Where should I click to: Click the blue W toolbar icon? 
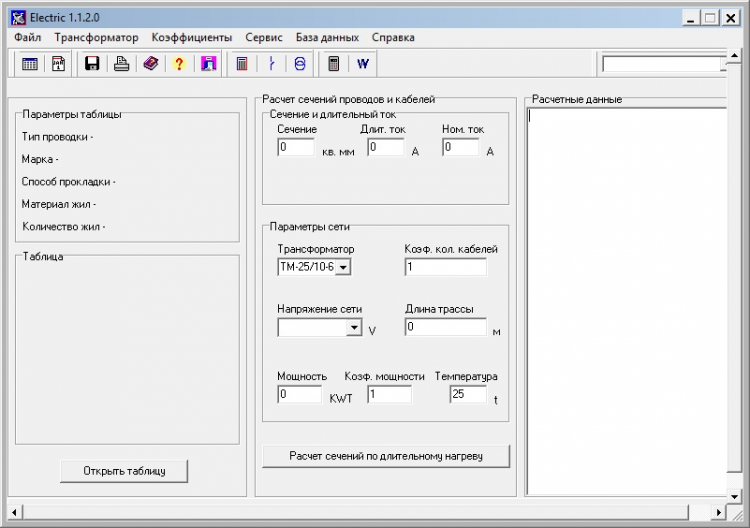coord(363,64)
